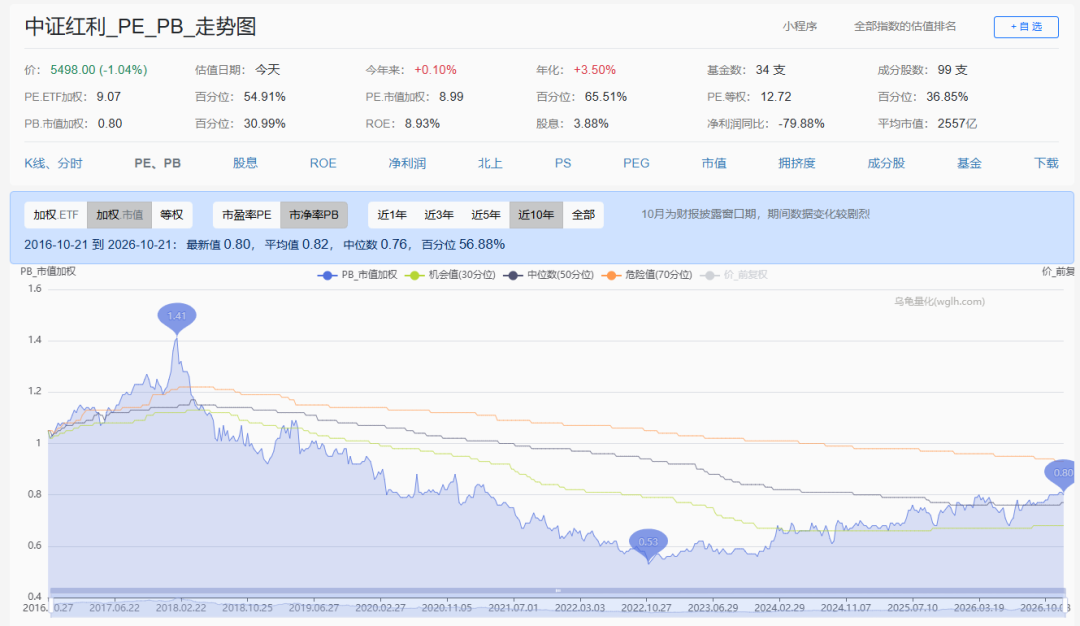Screen dimensions: 1080x626
Task: Set the time range to 近5年
Action: 486,215
